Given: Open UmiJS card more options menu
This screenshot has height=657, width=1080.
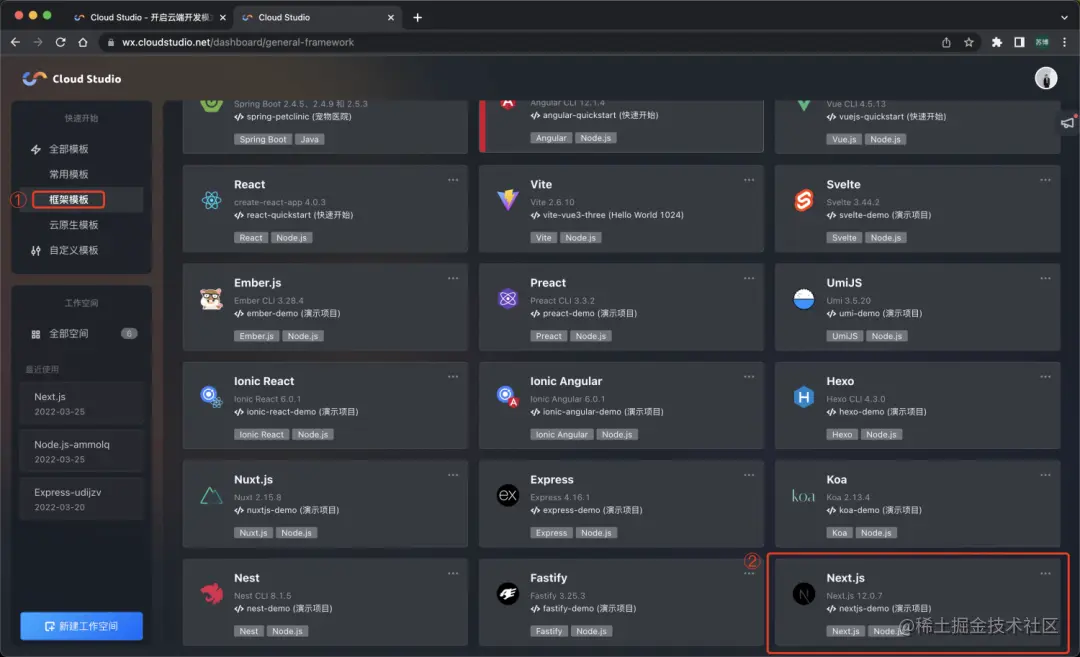Looking at the screenshot, I should pos(1045,278).
